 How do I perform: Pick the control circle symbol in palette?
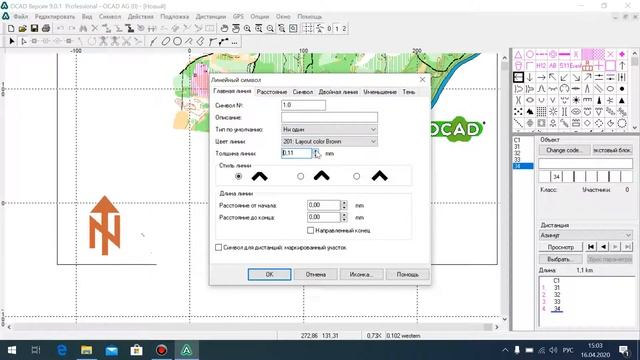coord(530,54)
